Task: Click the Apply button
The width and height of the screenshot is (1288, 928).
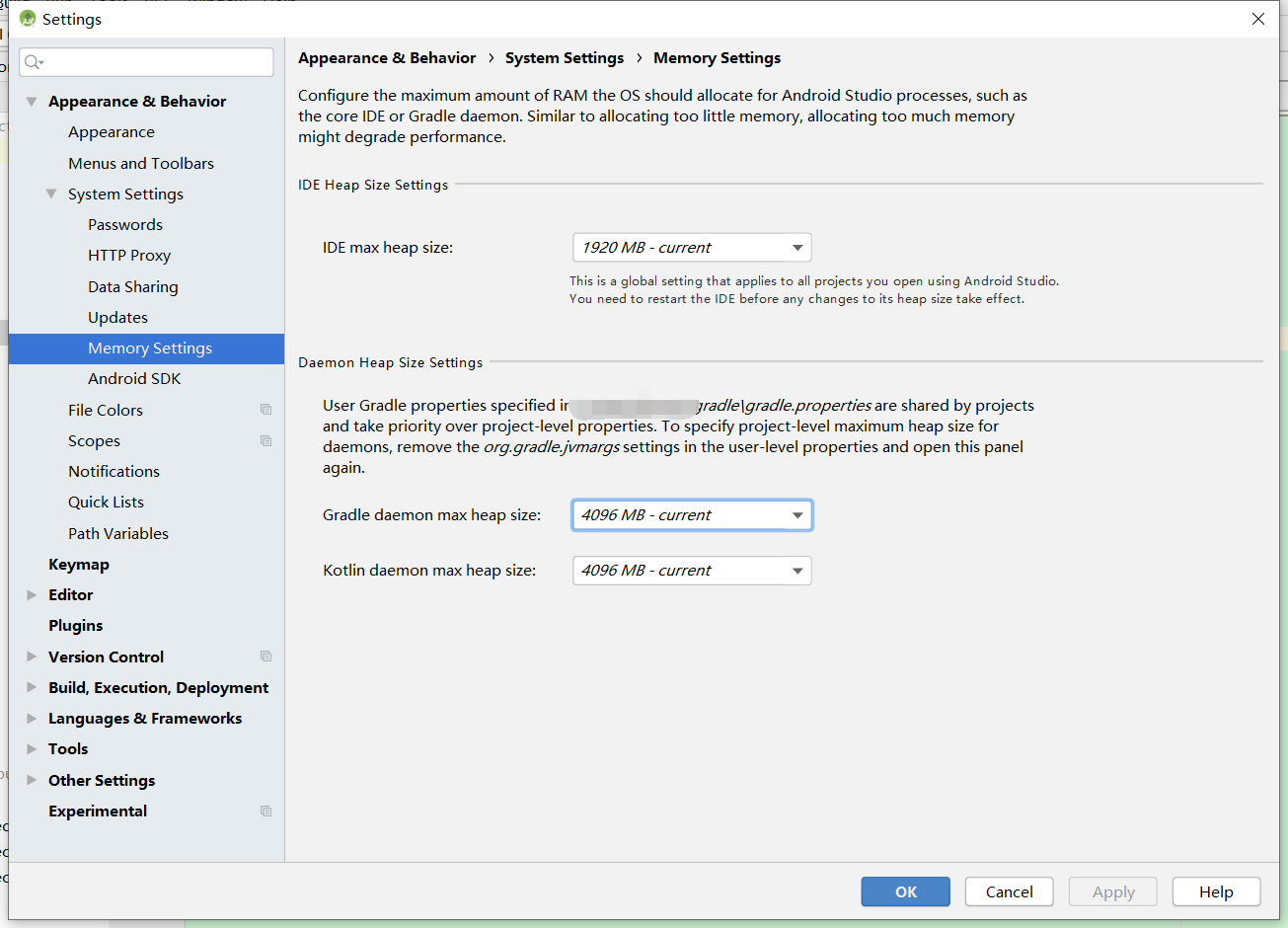Action: (1113, 891)
